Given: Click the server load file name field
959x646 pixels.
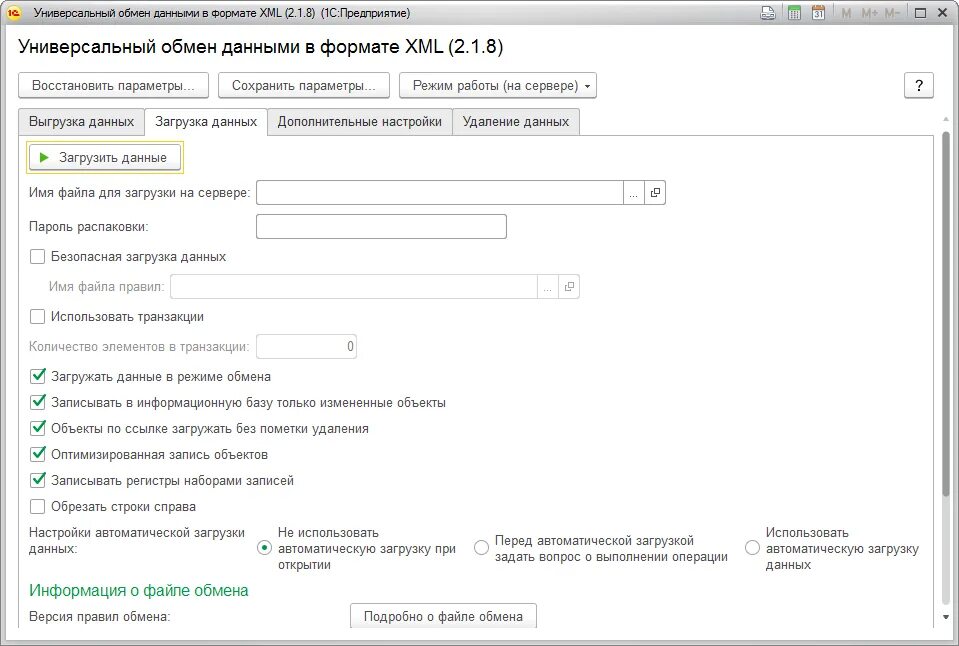Looking at the screenshot, I should click(440, 193).
